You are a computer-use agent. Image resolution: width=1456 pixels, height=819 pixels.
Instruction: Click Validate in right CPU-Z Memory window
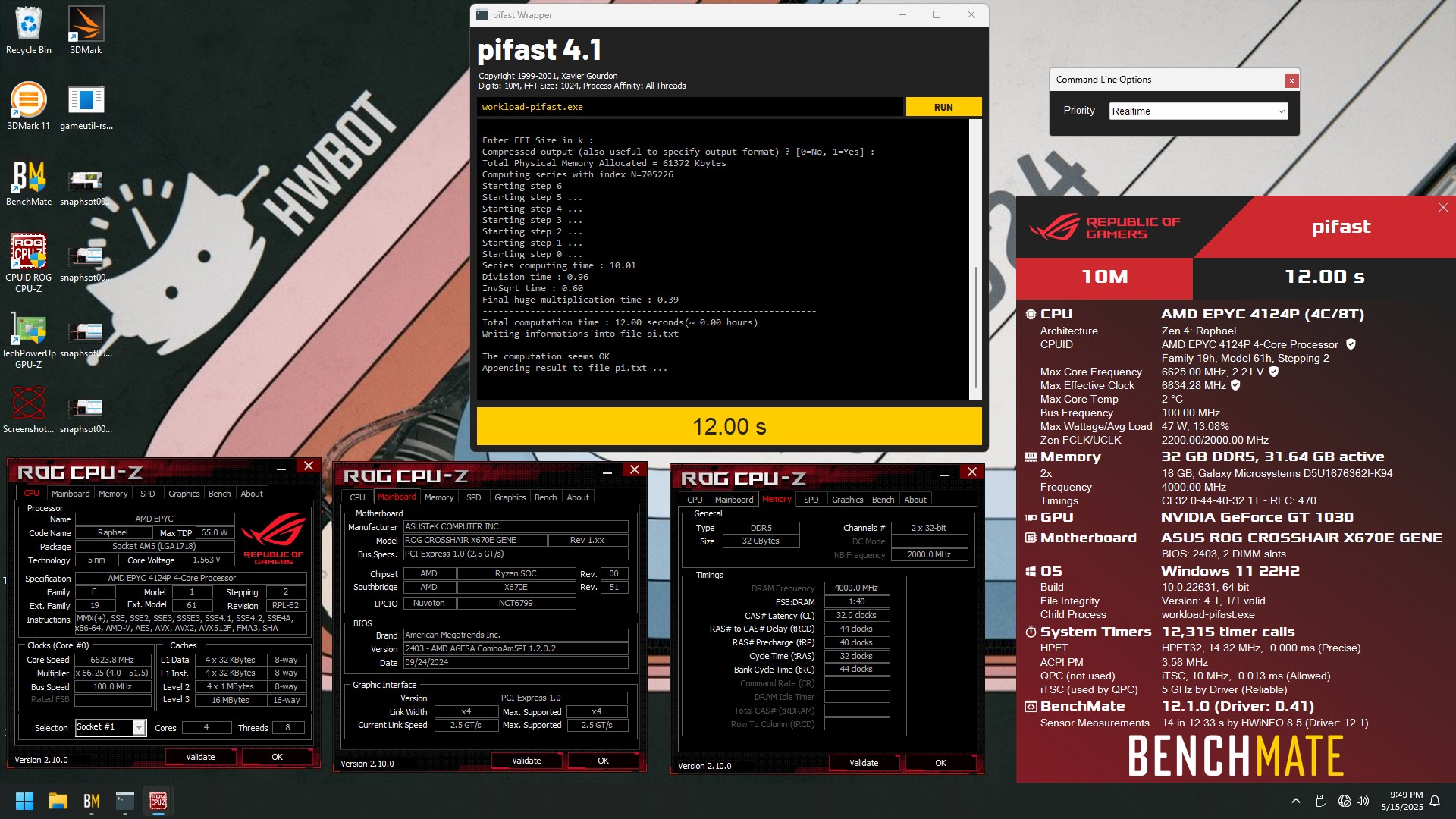864,763
